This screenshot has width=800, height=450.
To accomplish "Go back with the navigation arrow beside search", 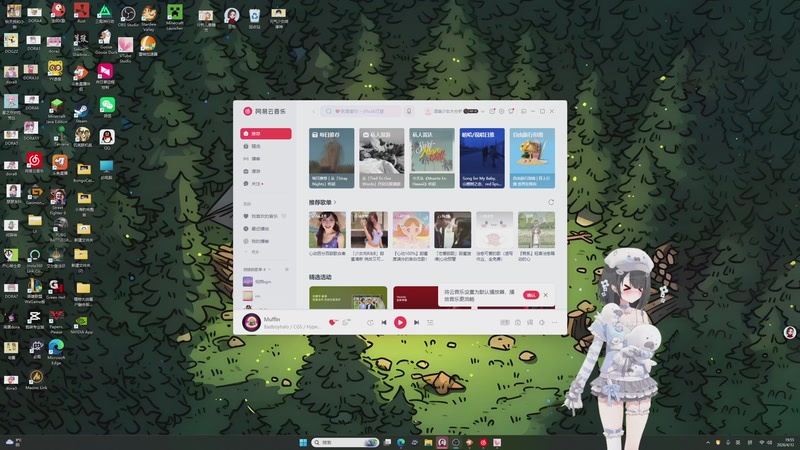I will coord(313,111).
